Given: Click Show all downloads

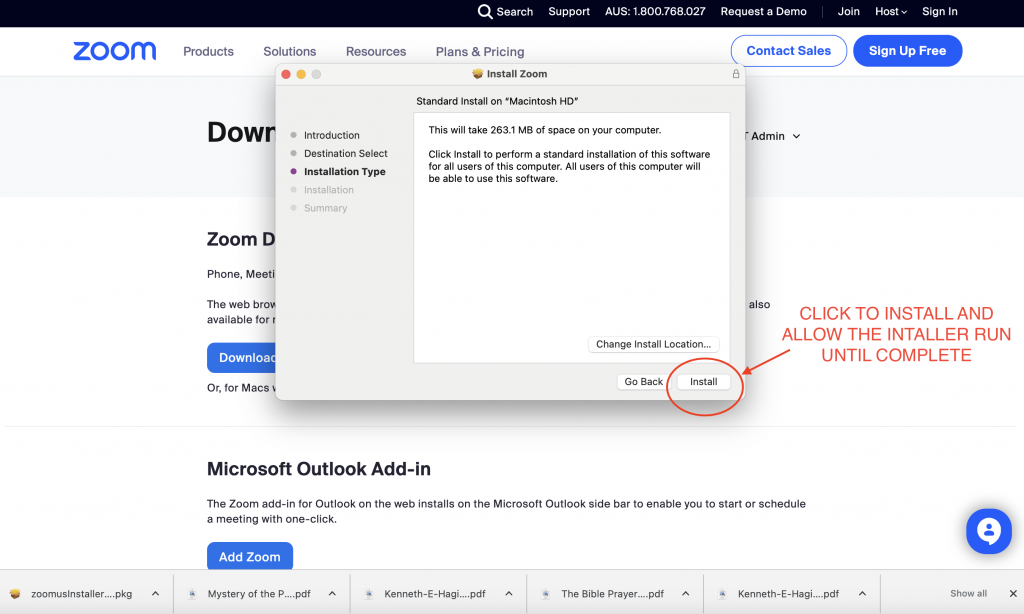Looking at the screenshot, I should pos(968,594).
